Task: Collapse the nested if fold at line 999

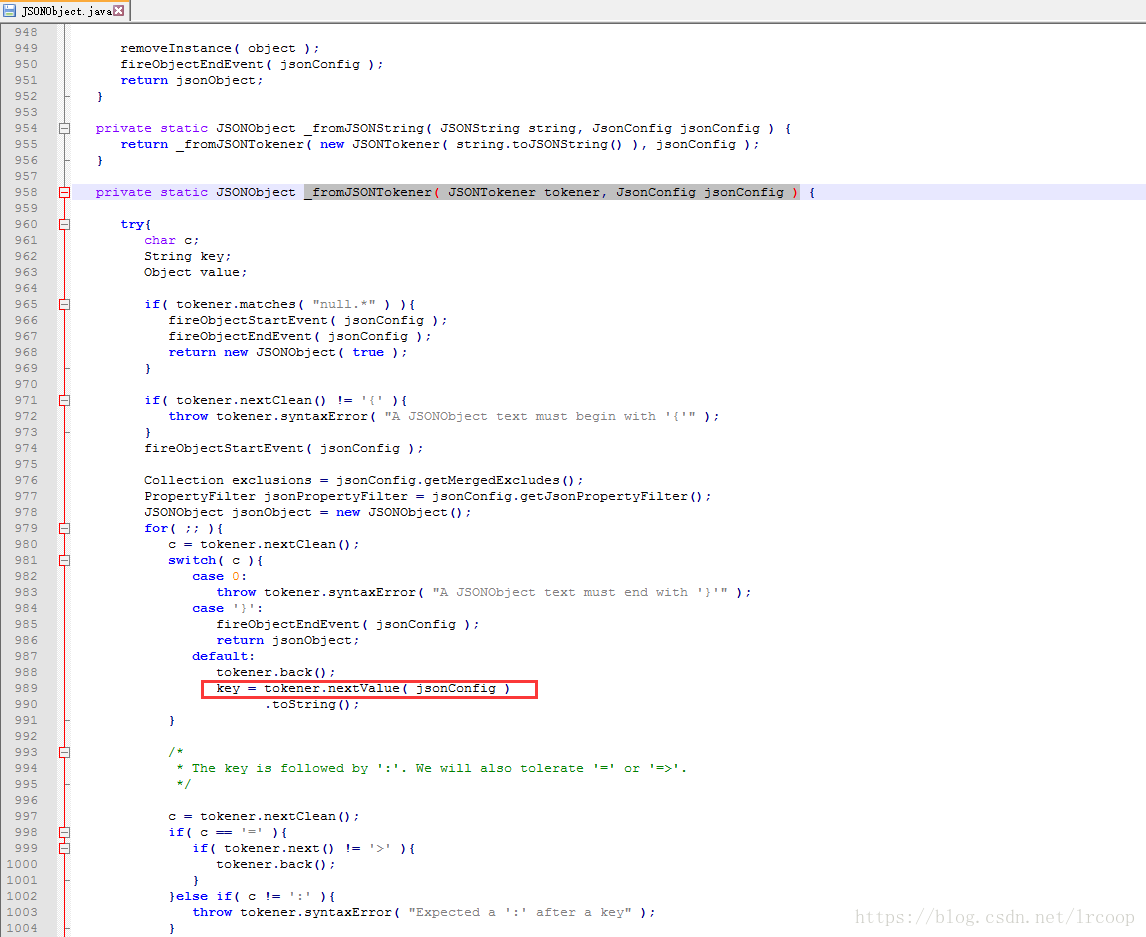Action: pyautogui.click(x=64, y=849)
